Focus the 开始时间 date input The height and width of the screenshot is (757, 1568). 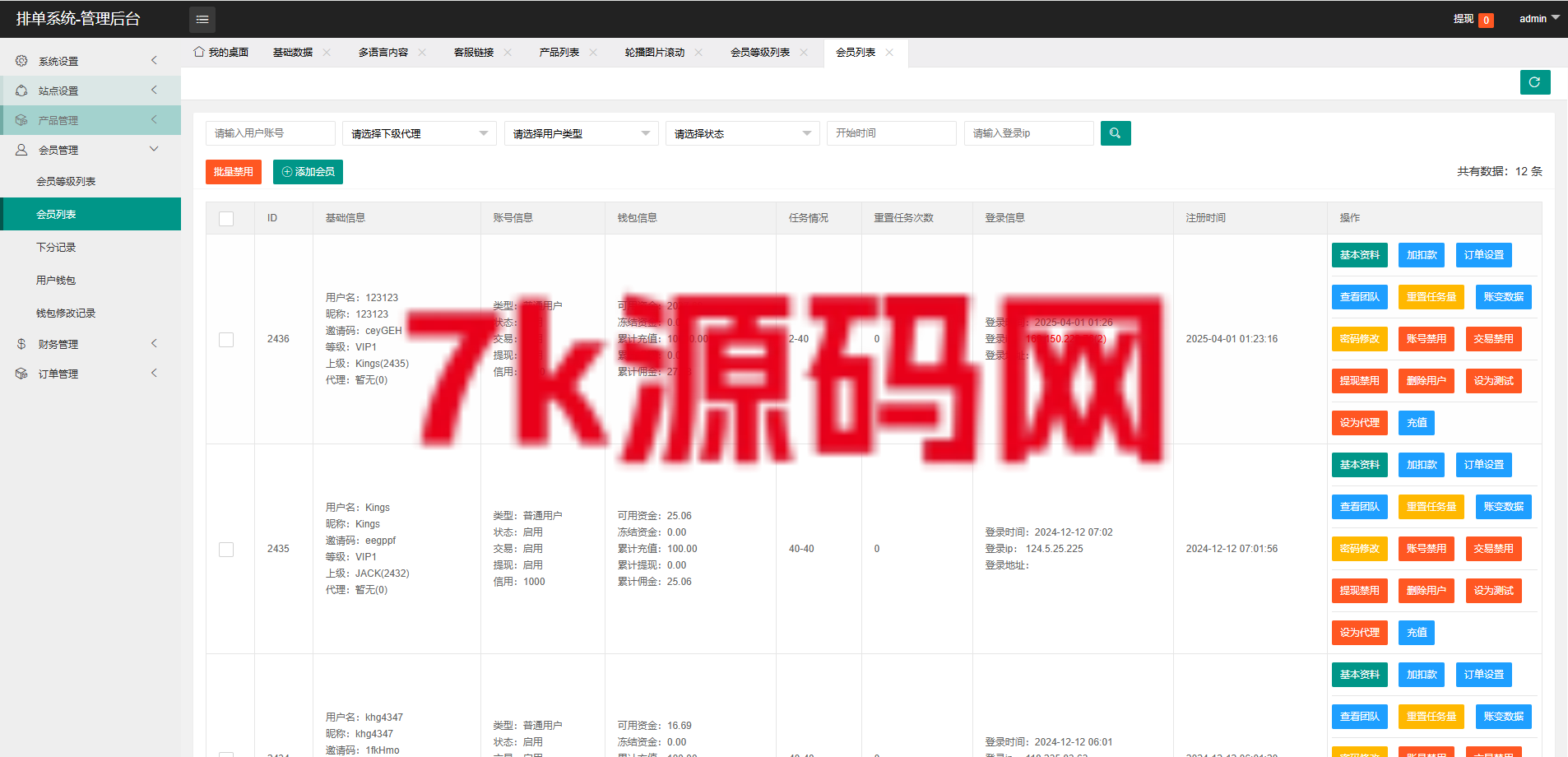click(x=892, y=133)
